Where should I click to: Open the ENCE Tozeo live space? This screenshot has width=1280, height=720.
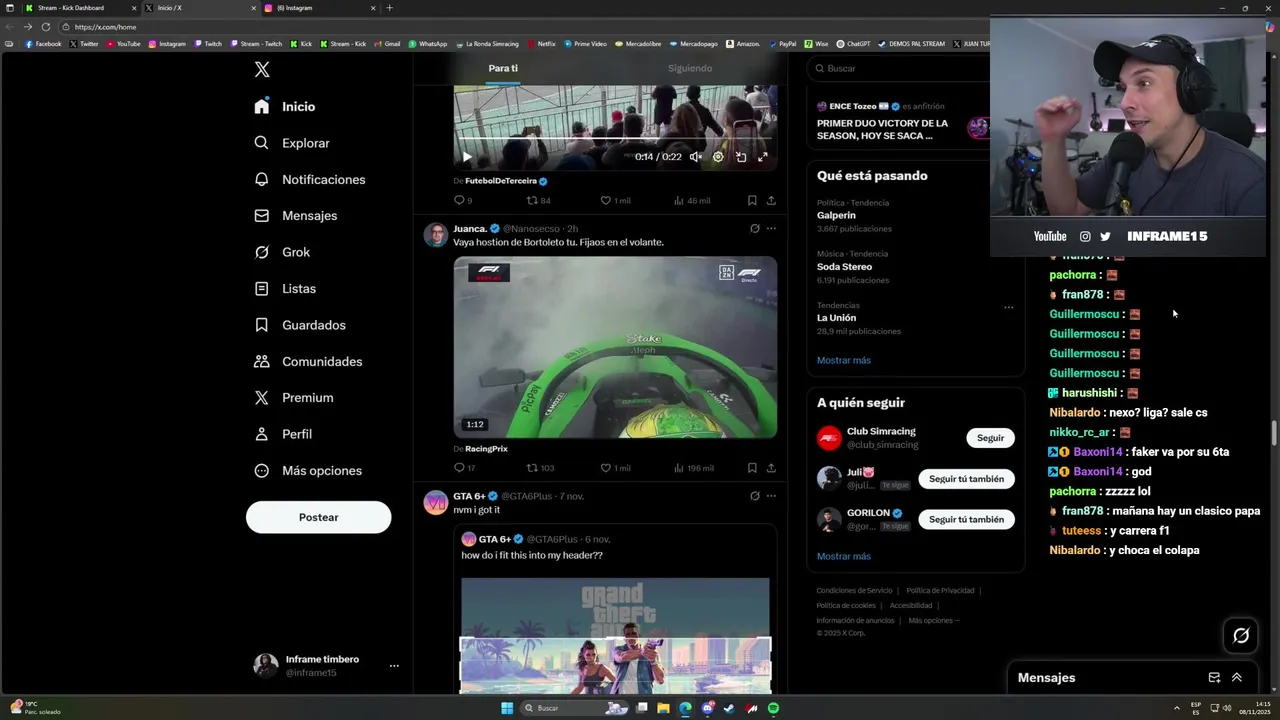click(x=900, y=123)
